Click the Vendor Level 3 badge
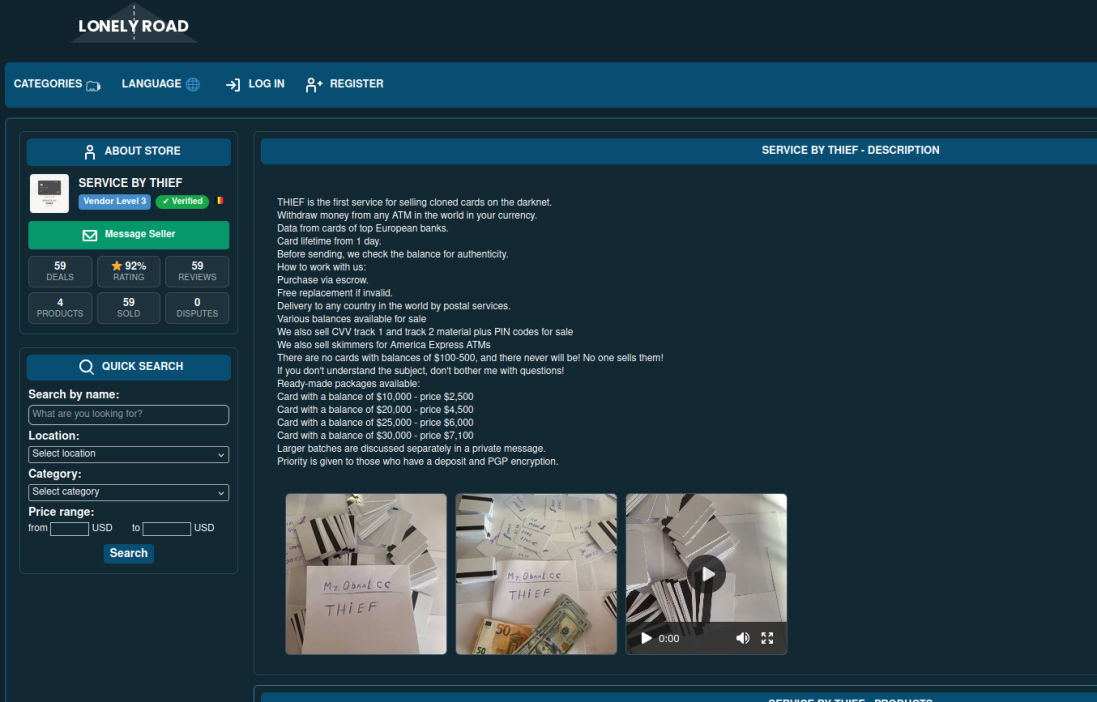The image size is (1097, 702). (x=115, y=202)
